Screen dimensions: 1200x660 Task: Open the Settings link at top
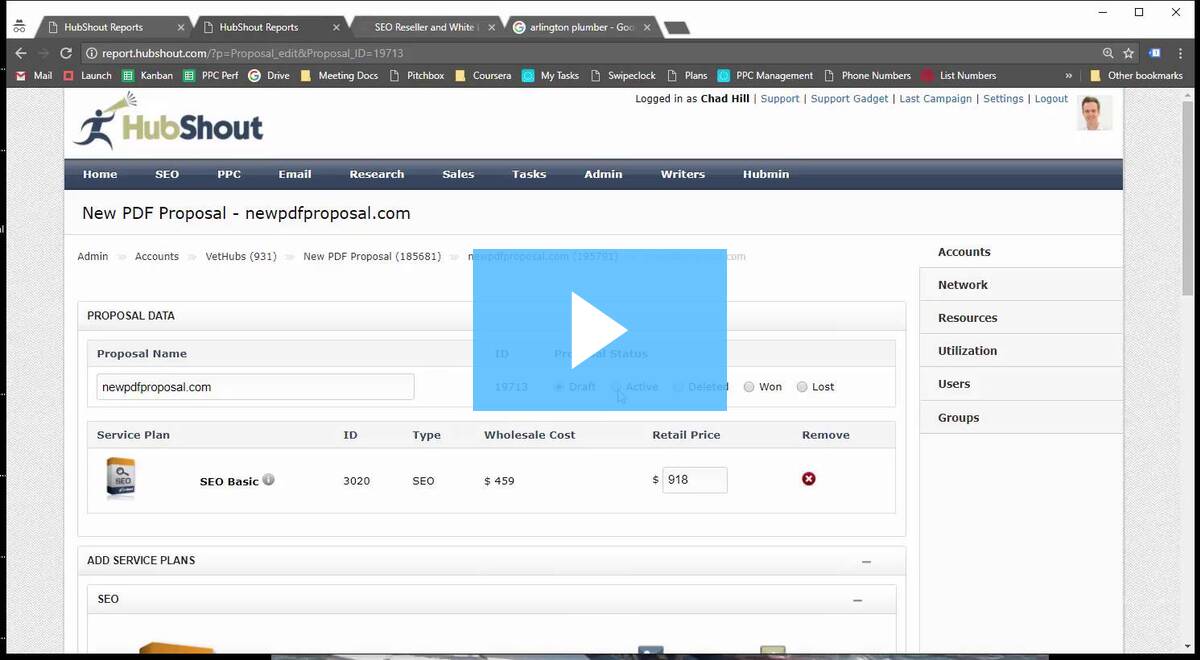point(1003,99)
